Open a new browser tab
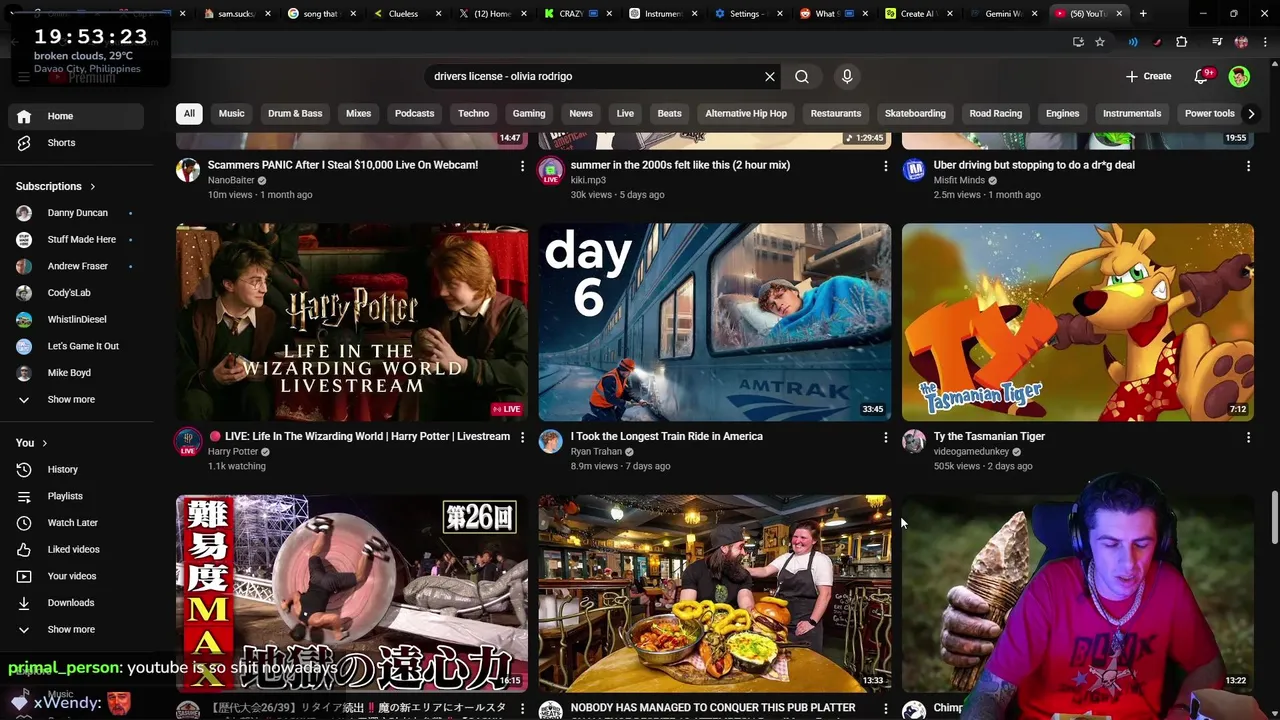Screen dimensions: 1280x720 click(1143, 14)
